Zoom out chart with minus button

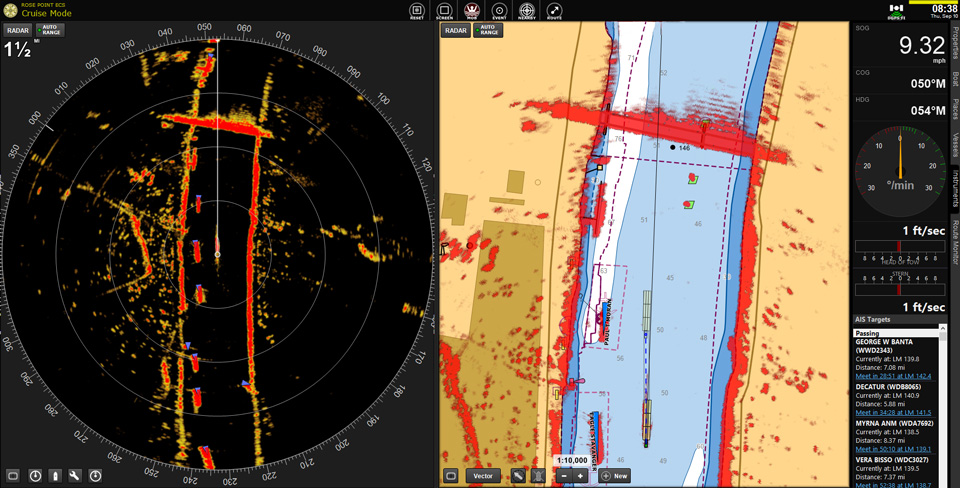click(x=564, y=476)
